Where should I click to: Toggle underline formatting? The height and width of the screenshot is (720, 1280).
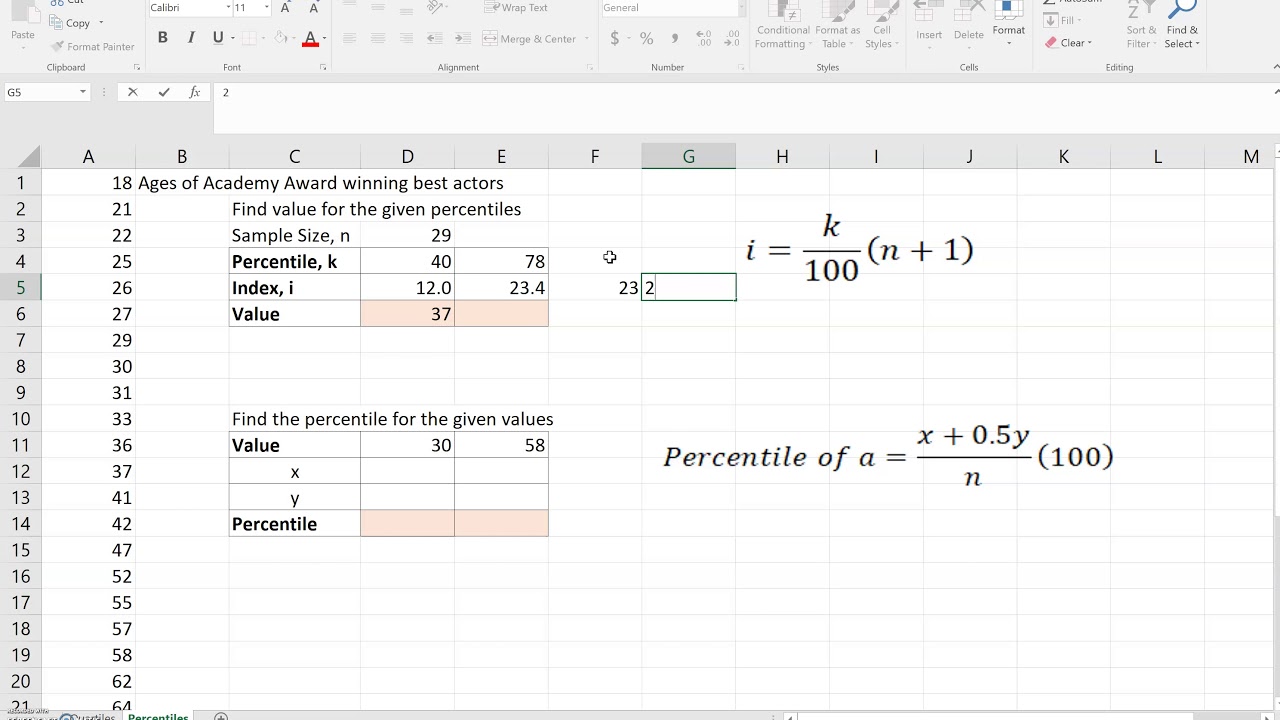point(218,38)
